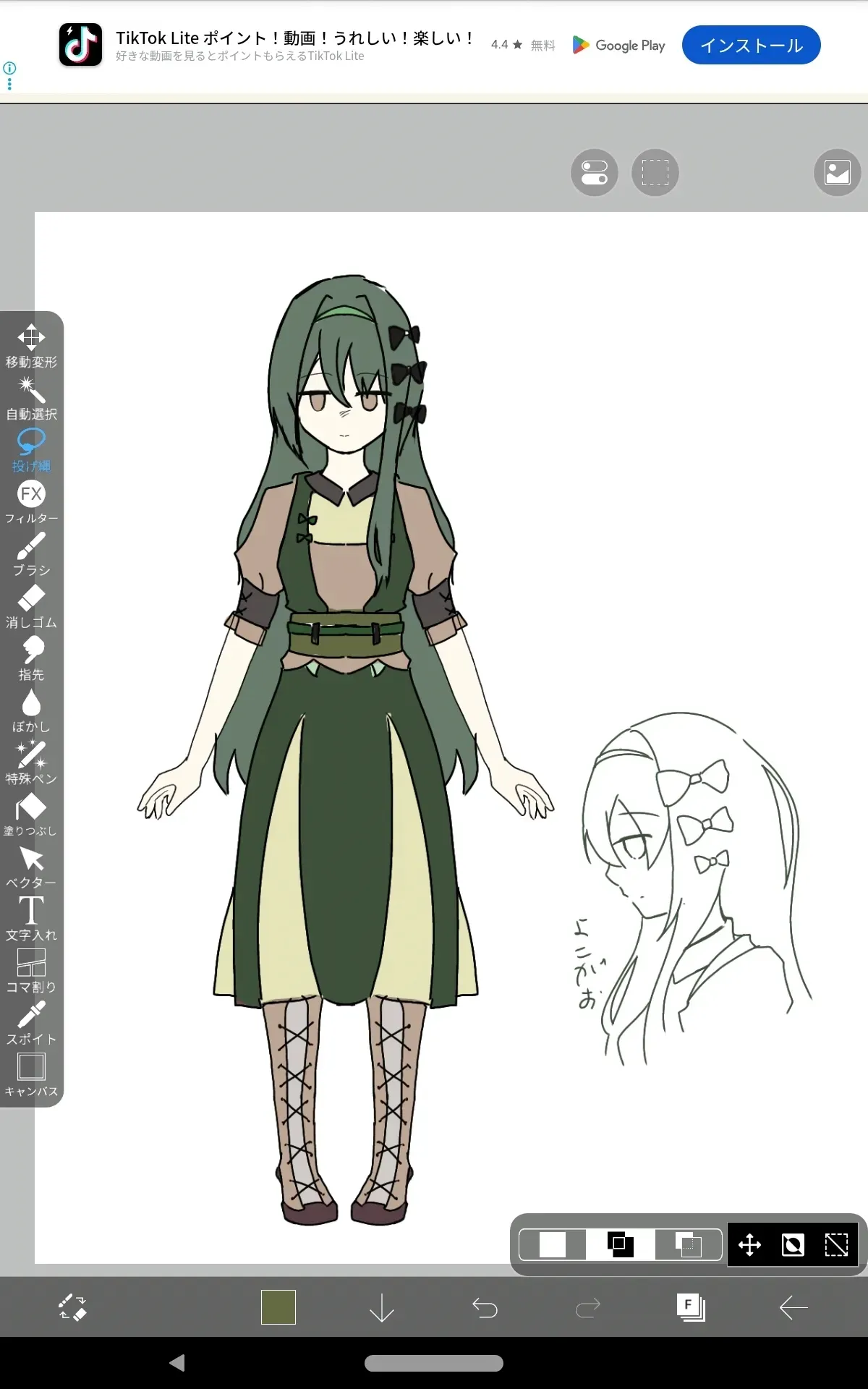This screenshot has height=1389, width=868.
Task: Select the ベクター vector tool
Action: tap(31, 867)
